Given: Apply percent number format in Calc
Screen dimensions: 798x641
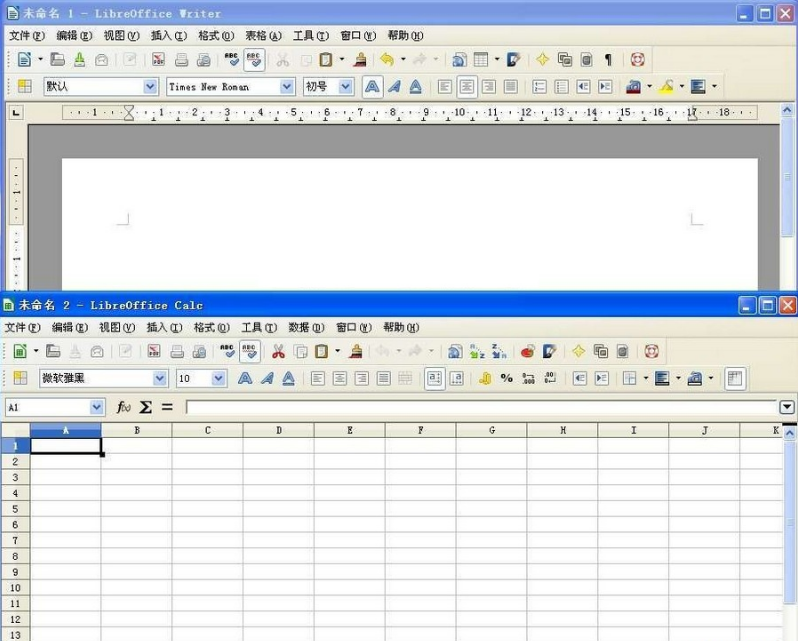Looking at the screenshot, I should (x=506, y=378).
